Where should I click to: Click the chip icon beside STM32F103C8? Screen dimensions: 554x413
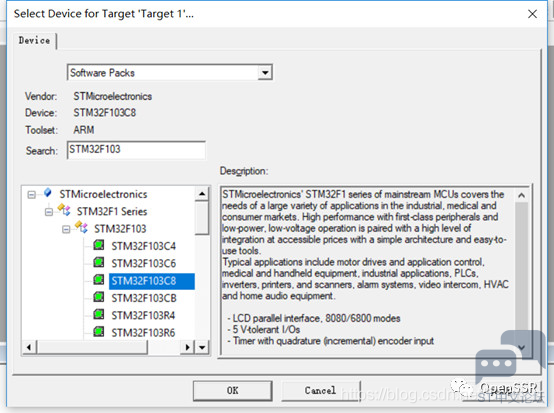(x=99, y=280)
